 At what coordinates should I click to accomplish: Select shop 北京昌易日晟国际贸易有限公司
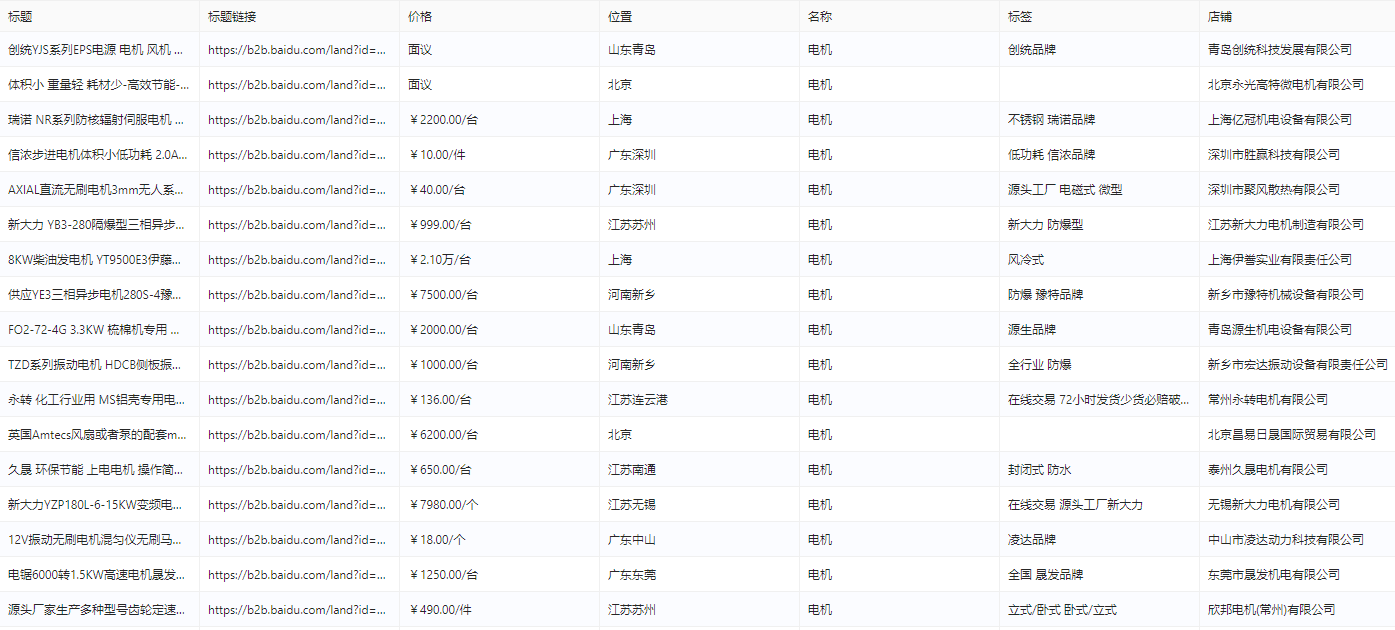click(x=1292, y=435)
